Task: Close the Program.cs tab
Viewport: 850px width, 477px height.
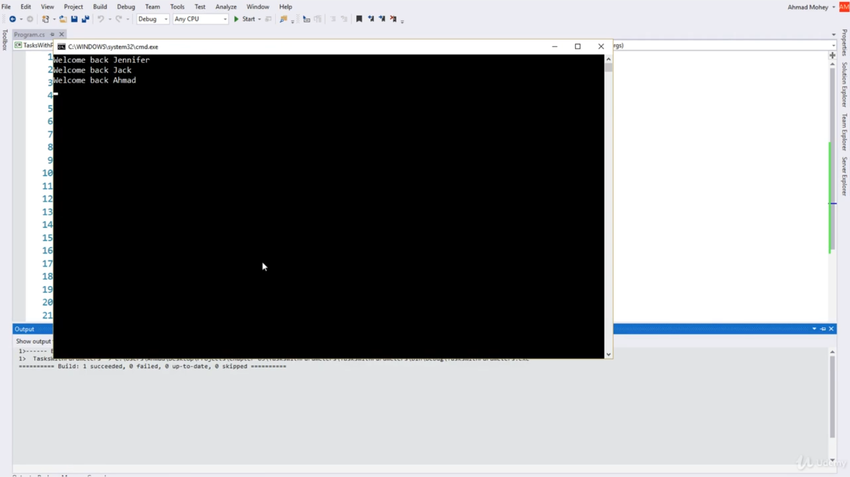Action: coord(61,34)
